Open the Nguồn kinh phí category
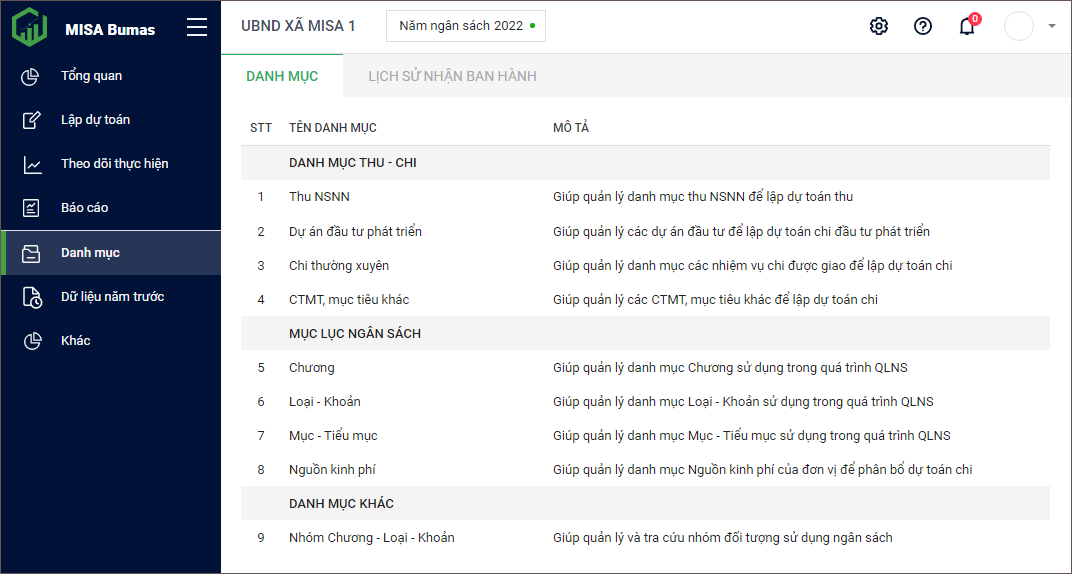 point(332,470)
